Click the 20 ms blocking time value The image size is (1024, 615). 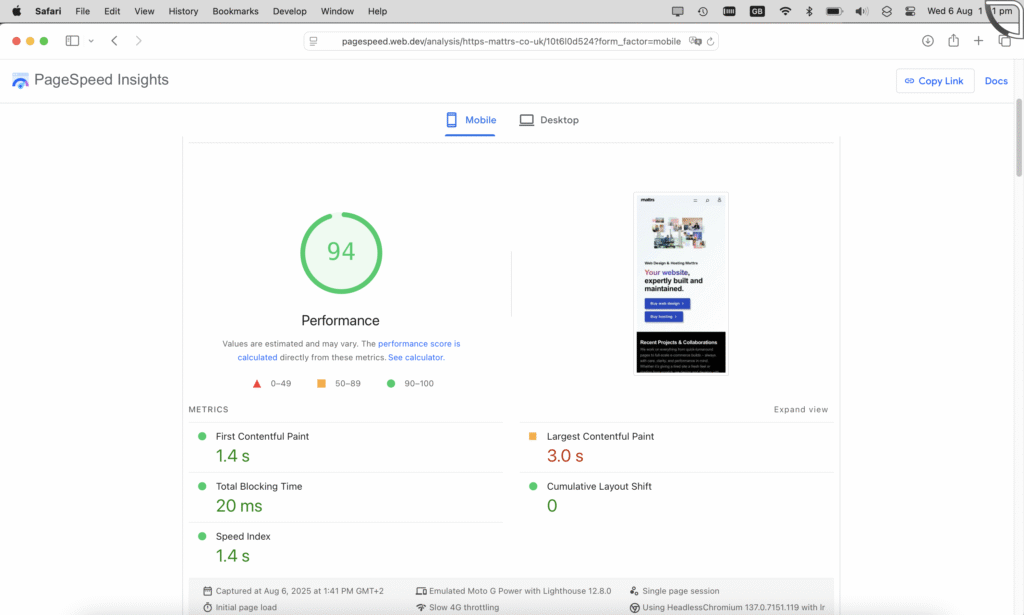click(239, 506)
